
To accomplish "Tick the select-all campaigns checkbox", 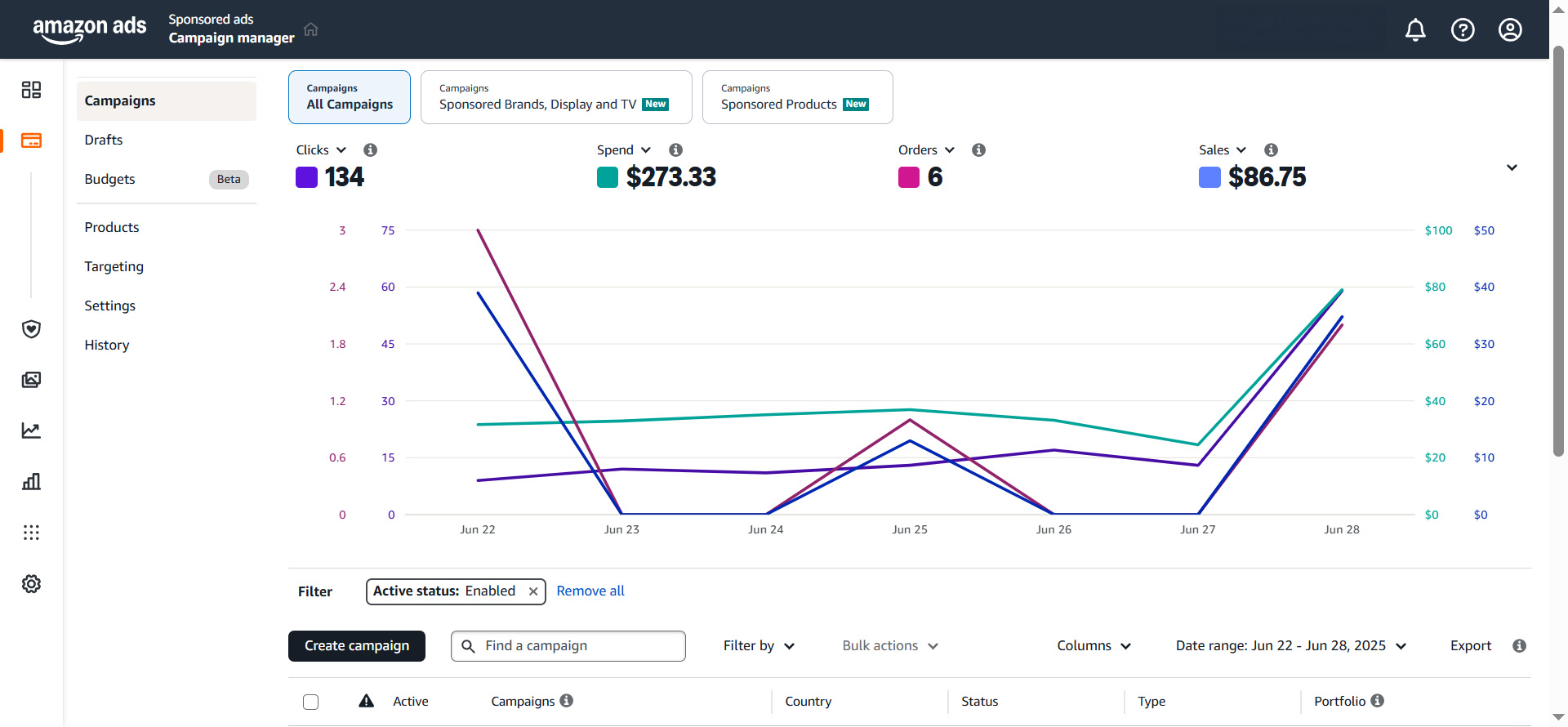I will [x=310, y=702].
